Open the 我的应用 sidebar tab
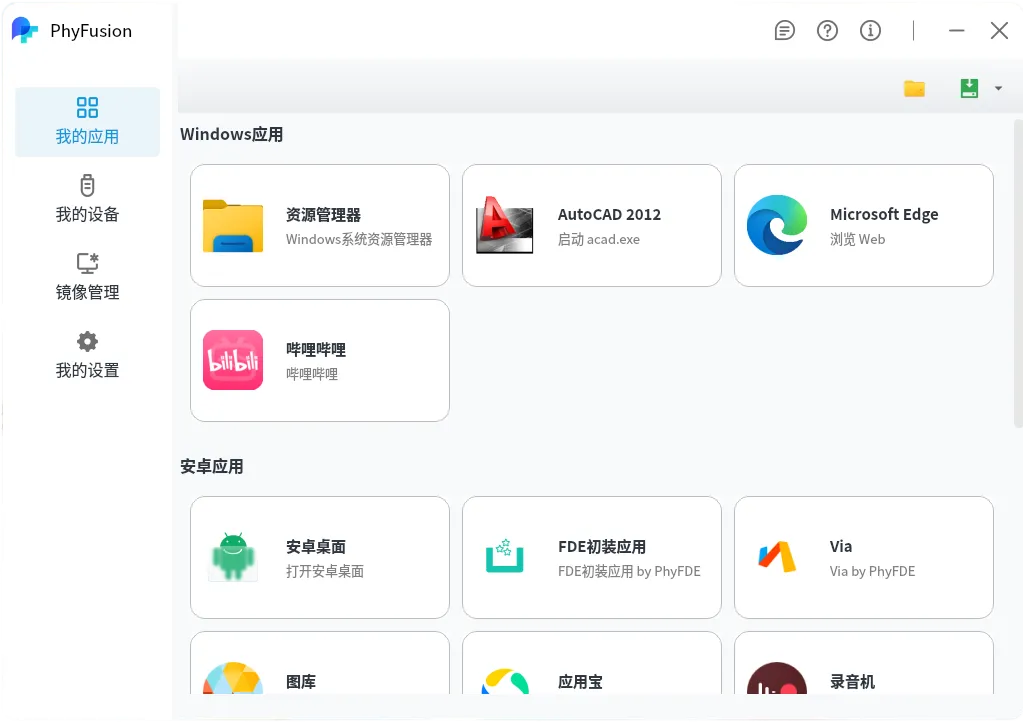The height and width of the screenshot is (722, 1023). pos(87,122)
